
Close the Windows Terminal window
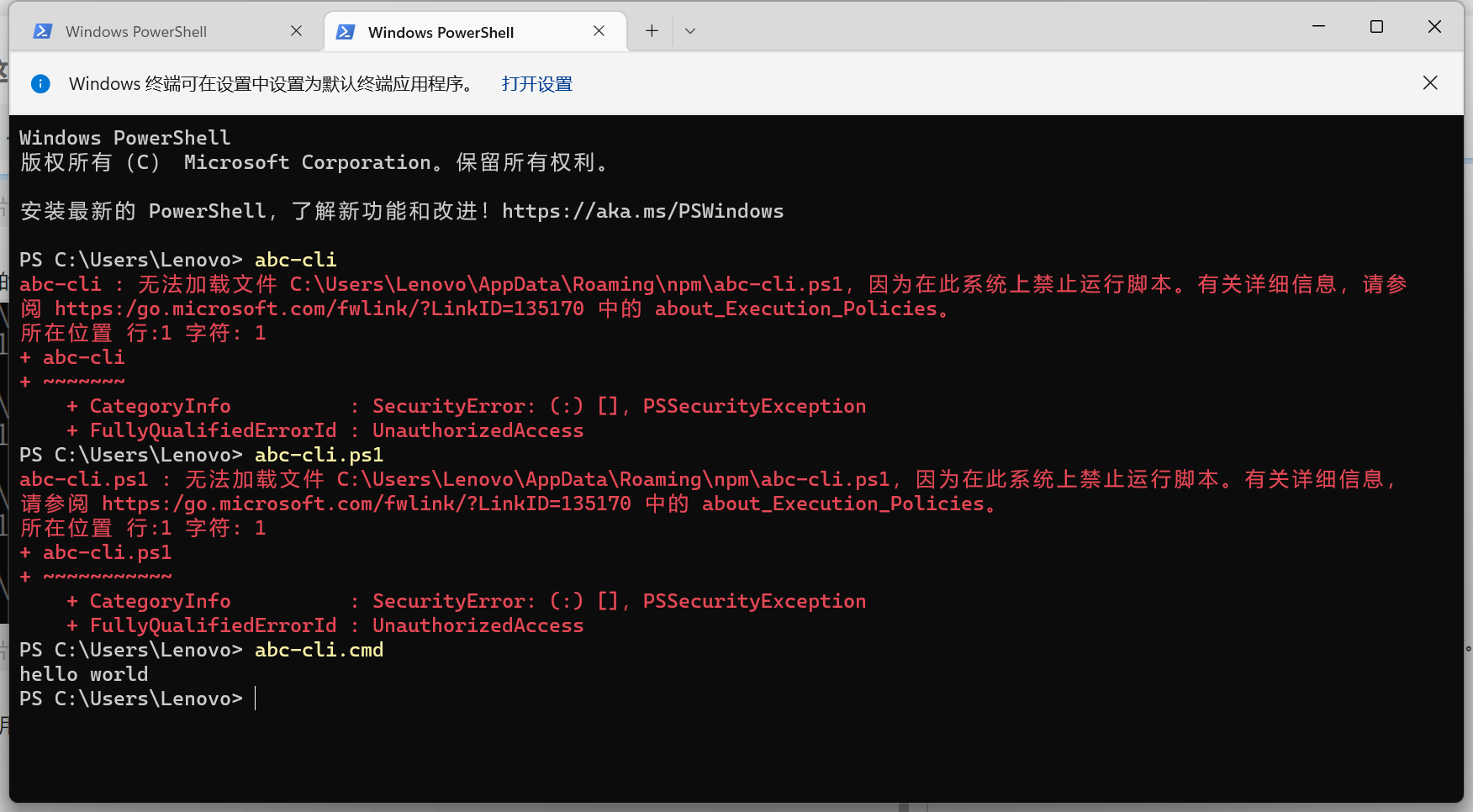1434,27
